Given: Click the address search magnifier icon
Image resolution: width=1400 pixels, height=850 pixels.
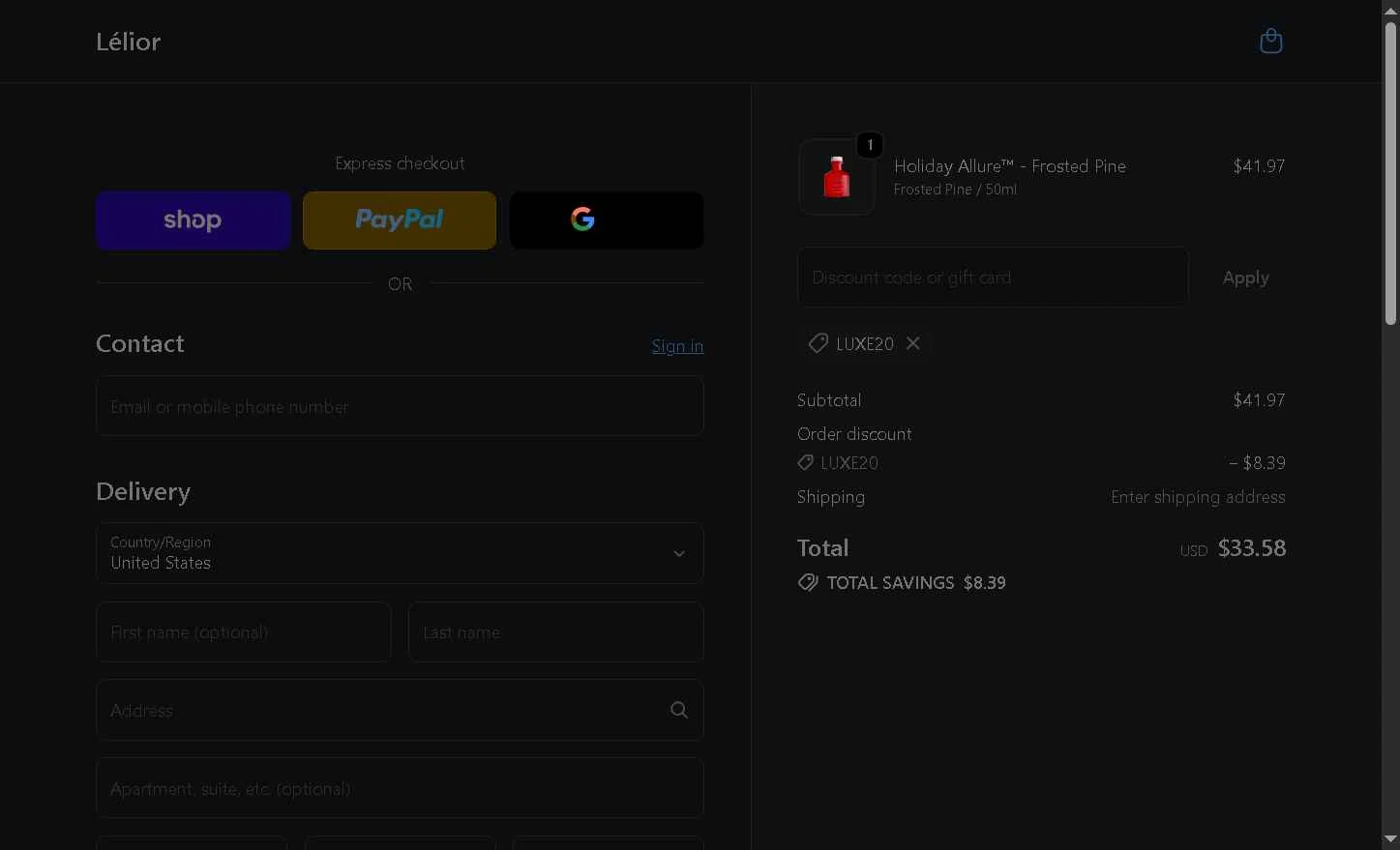Looking at the screenshot, I should 679,710.
